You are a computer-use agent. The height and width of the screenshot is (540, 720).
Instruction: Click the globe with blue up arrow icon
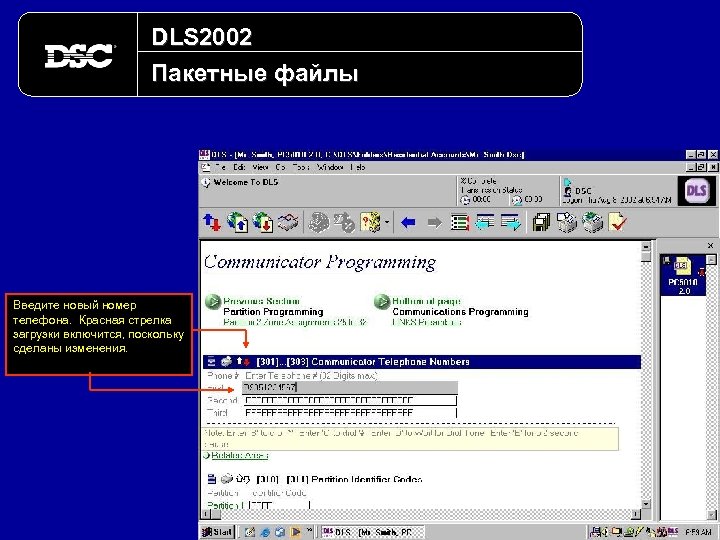(237, 222)
